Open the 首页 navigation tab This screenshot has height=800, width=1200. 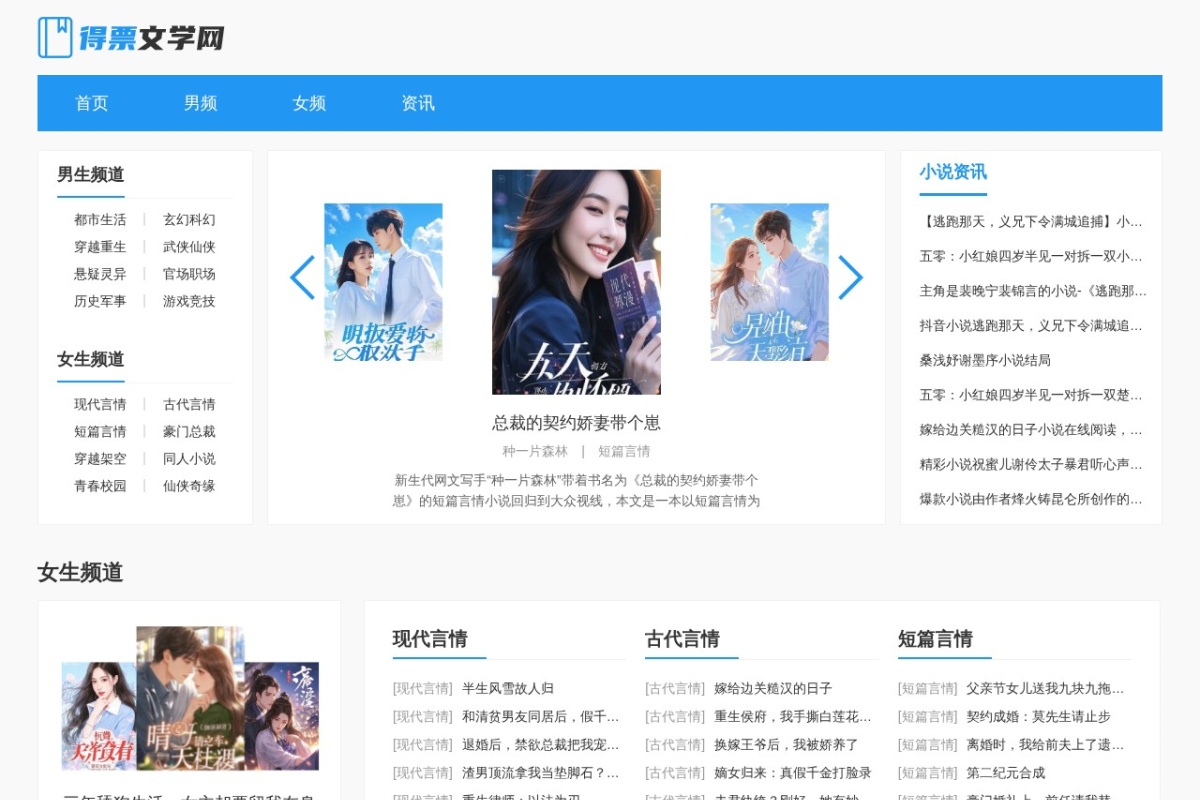point(92,103)
